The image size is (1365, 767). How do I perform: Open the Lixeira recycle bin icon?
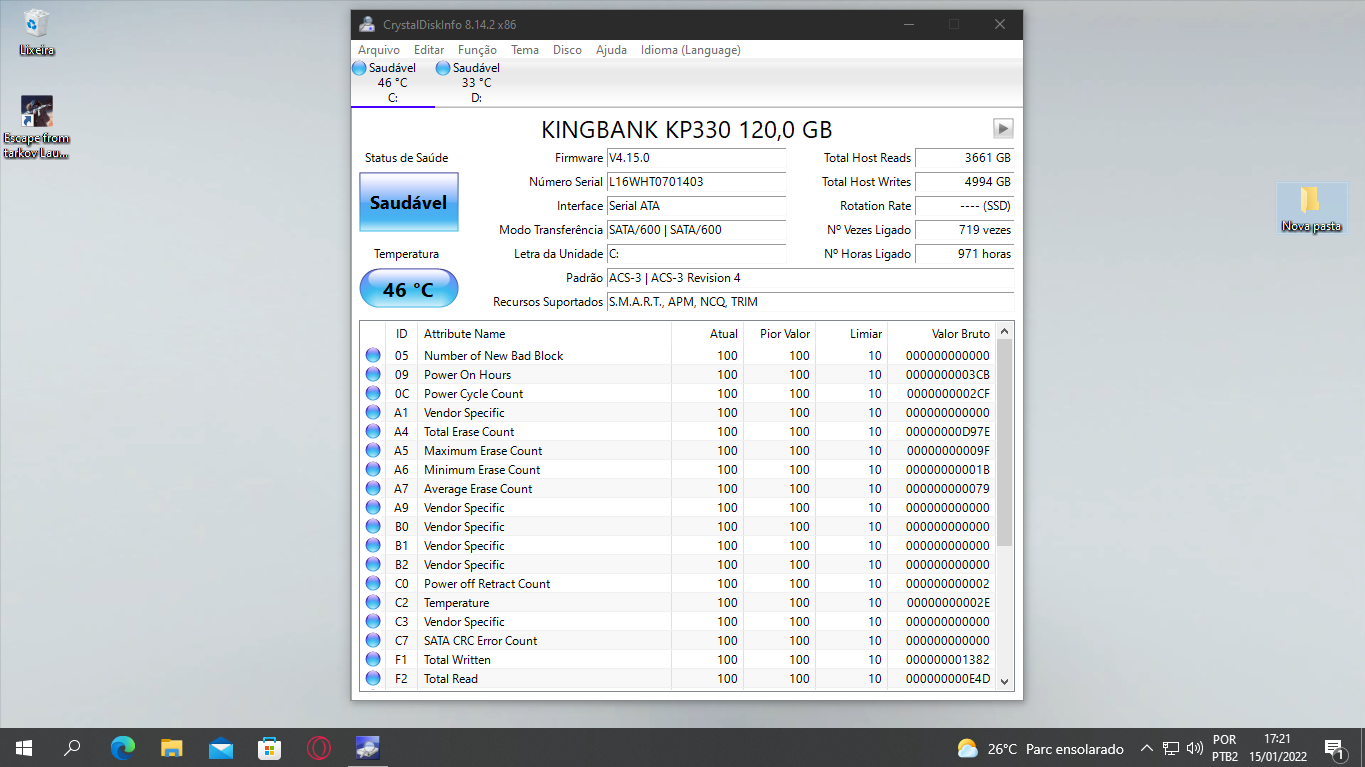coord(37,32)
